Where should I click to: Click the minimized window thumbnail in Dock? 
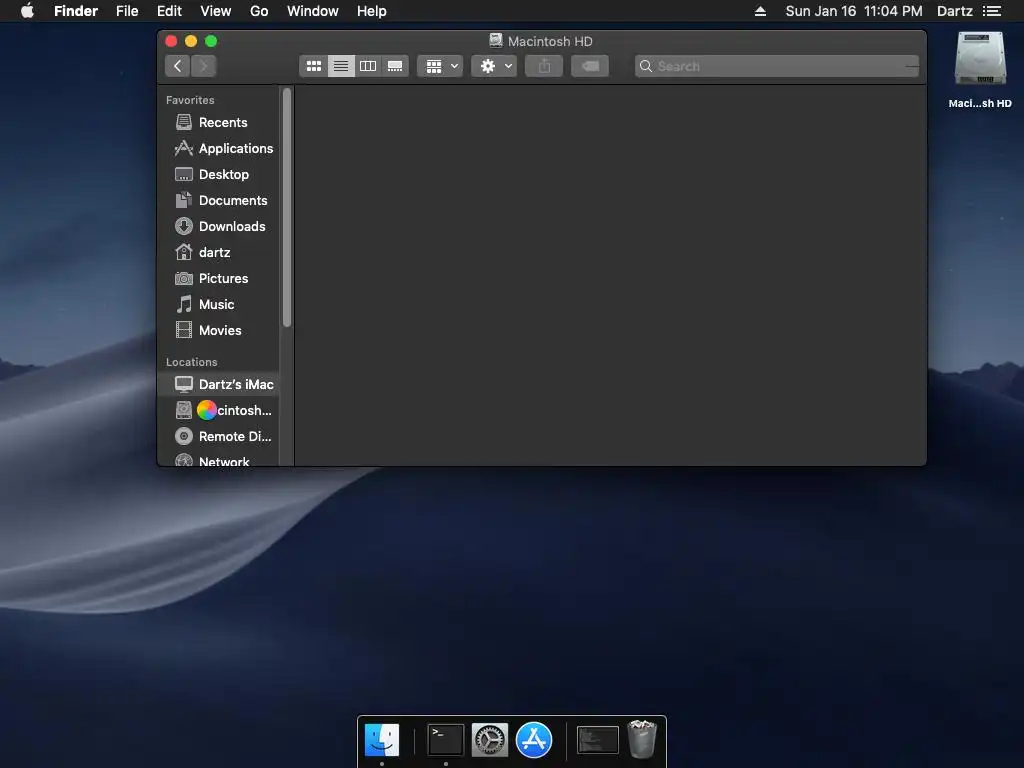point(598,740)
